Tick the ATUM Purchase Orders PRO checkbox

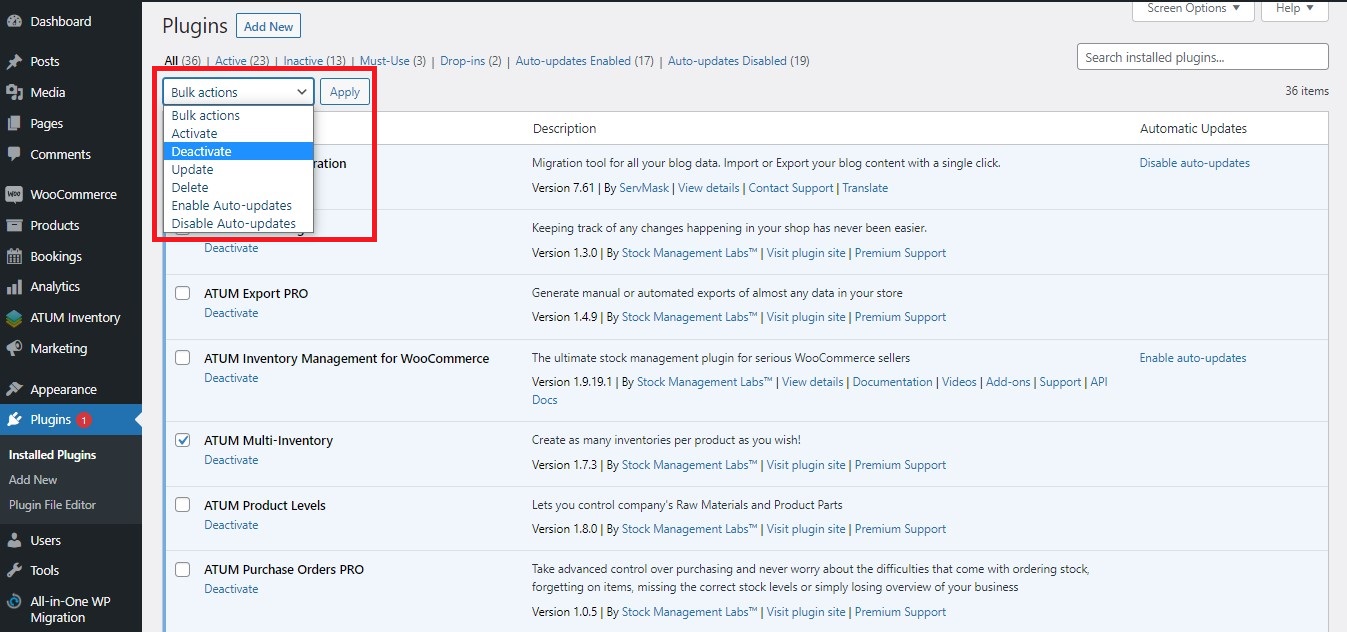[183, 569]
